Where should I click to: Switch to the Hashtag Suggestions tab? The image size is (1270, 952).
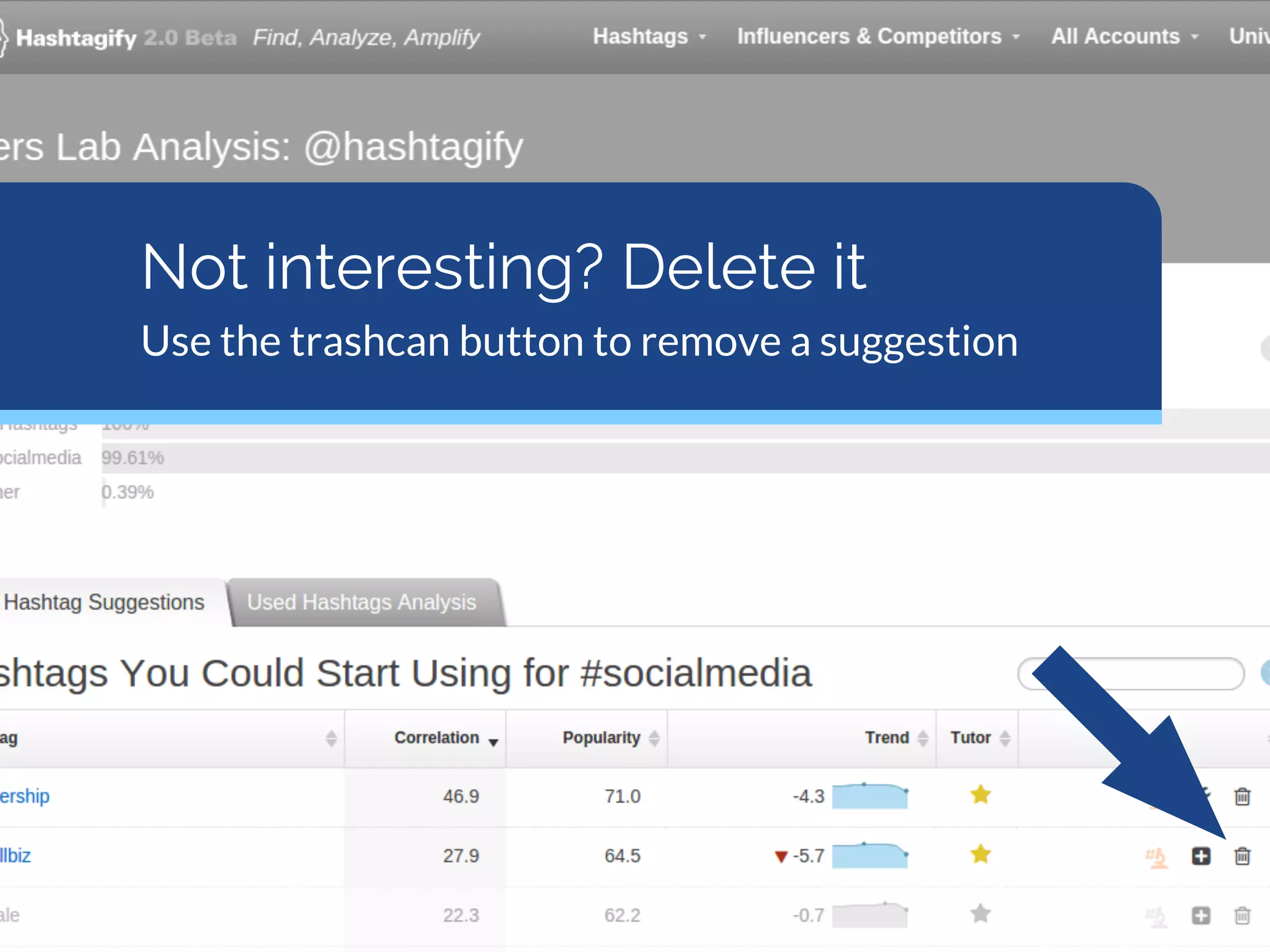(x=104, y=602)
